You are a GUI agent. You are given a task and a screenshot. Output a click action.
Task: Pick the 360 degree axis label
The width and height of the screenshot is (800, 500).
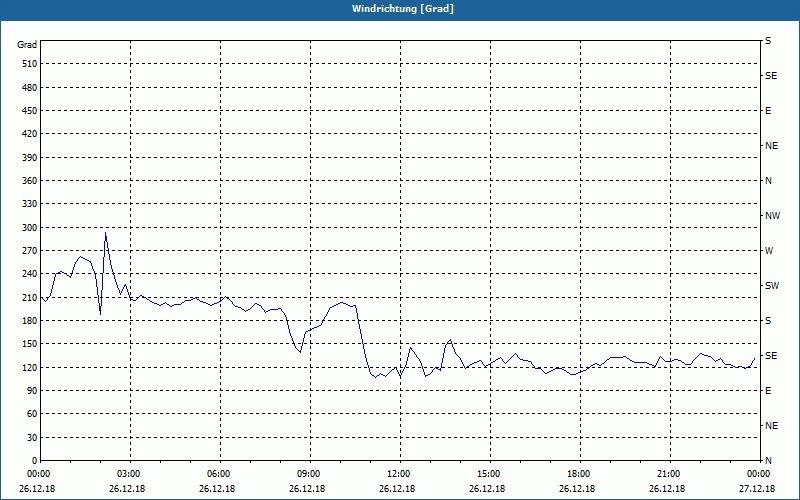point(30,181)
